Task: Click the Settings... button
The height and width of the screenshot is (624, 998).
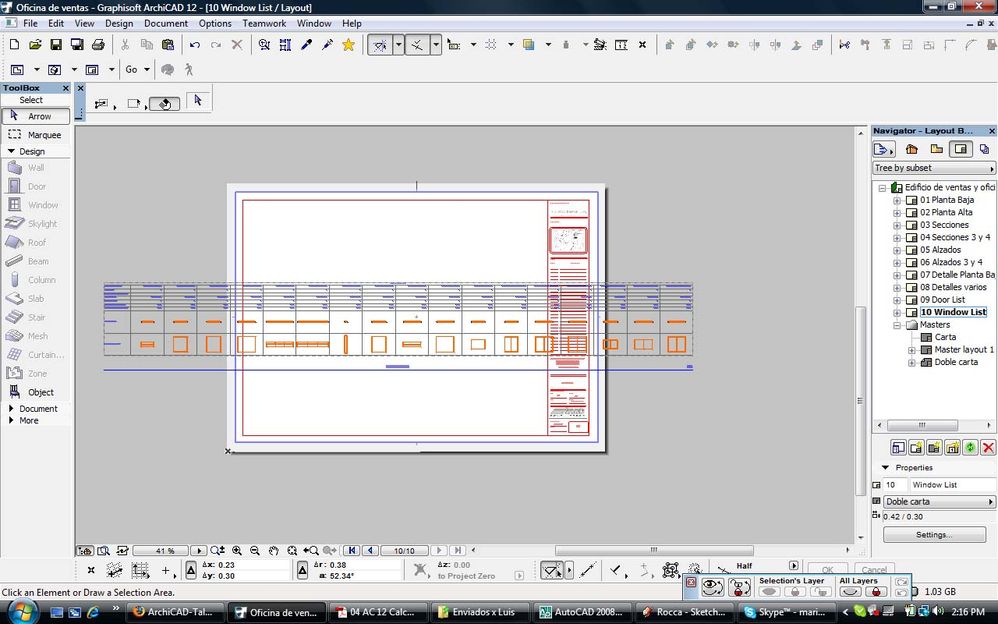Action: 934,535
